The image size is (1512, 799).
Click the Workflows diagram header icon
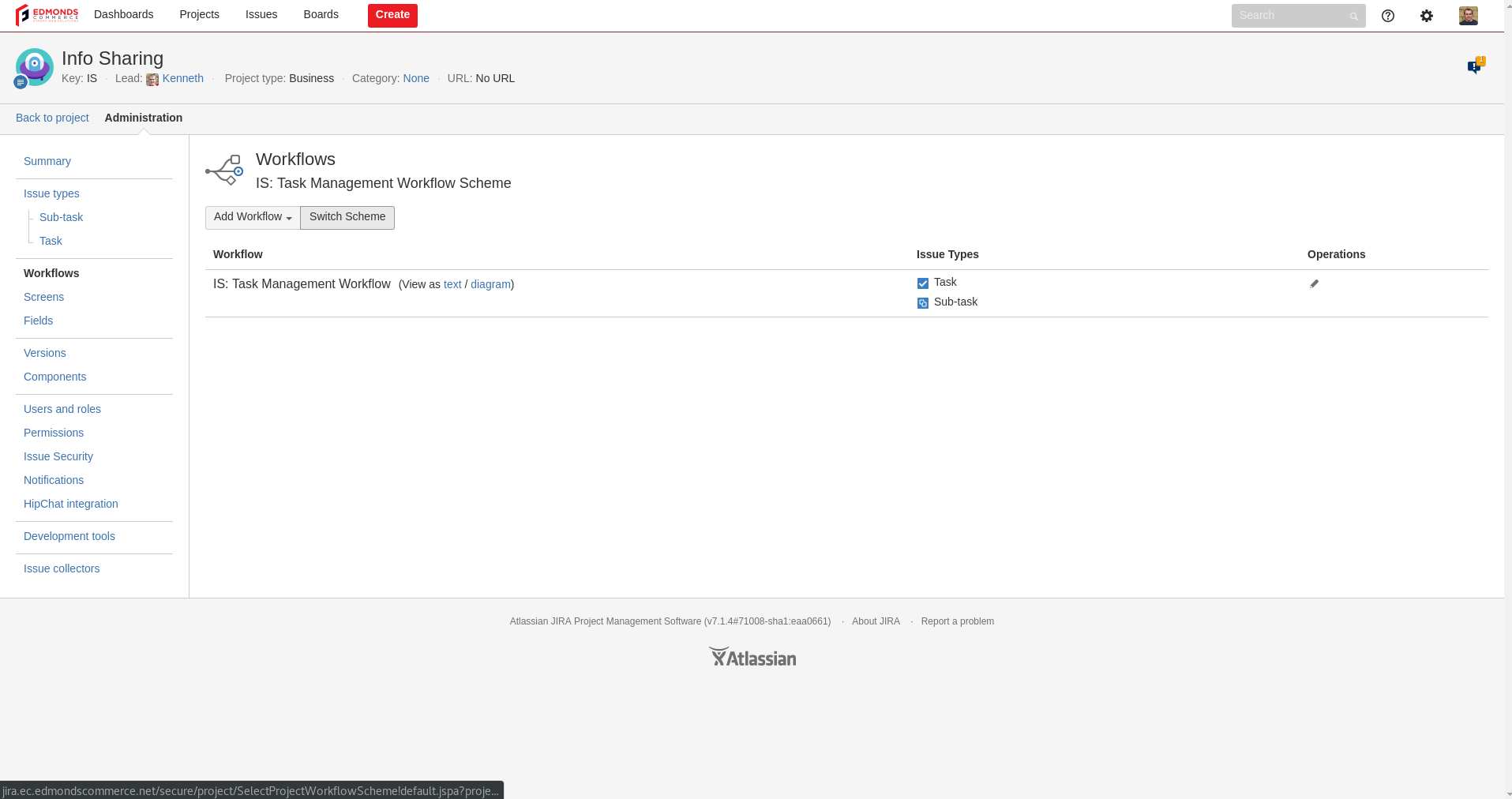(224, 170)
